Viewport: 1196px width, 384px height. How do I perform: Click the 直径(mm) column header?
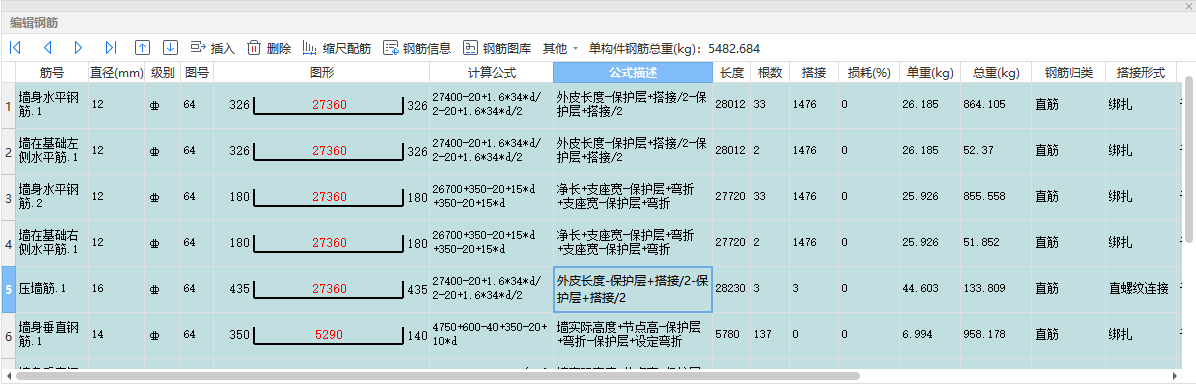(x=117, y=73)
